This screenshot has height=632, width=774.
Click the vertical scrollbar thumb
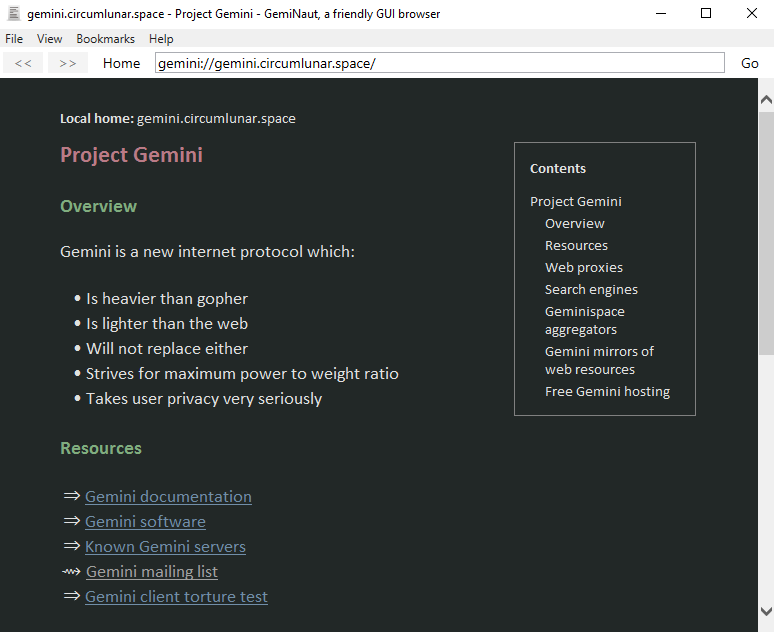(x=766, y=233)
